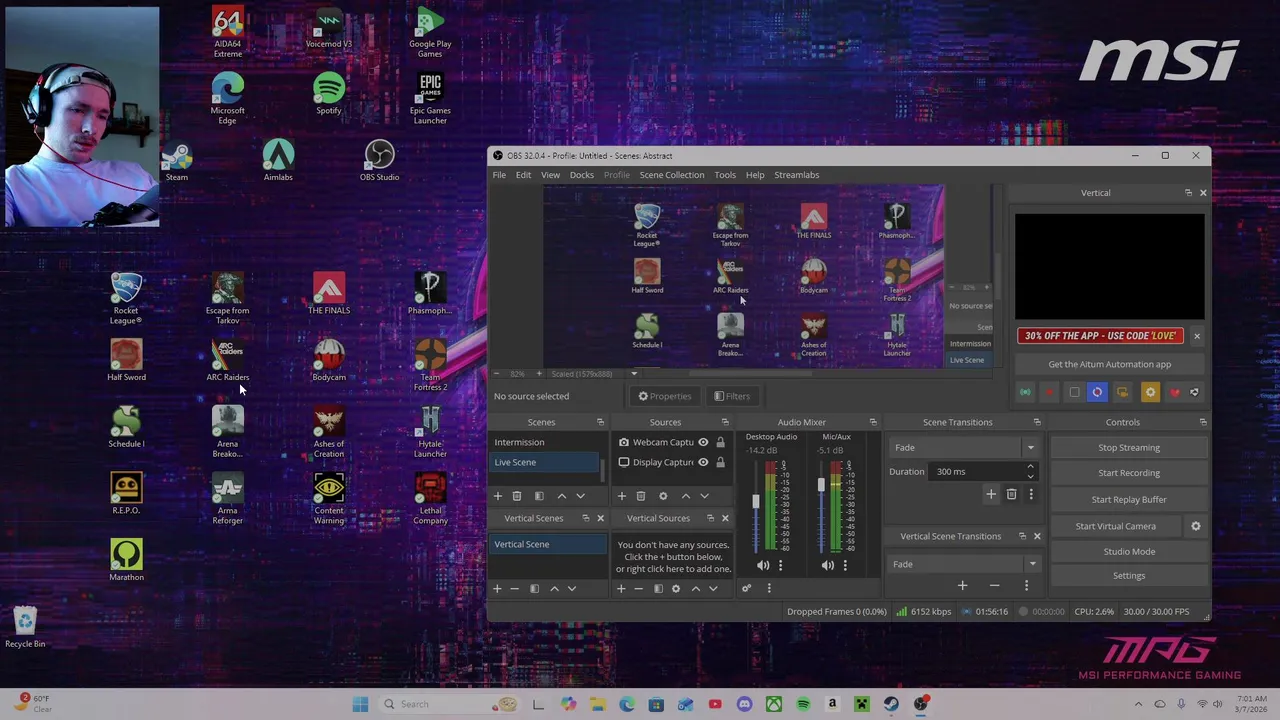Toggle Start Virtual Camera button
This screenshot has width=1280, height=720.
[x=1115, y=525]
